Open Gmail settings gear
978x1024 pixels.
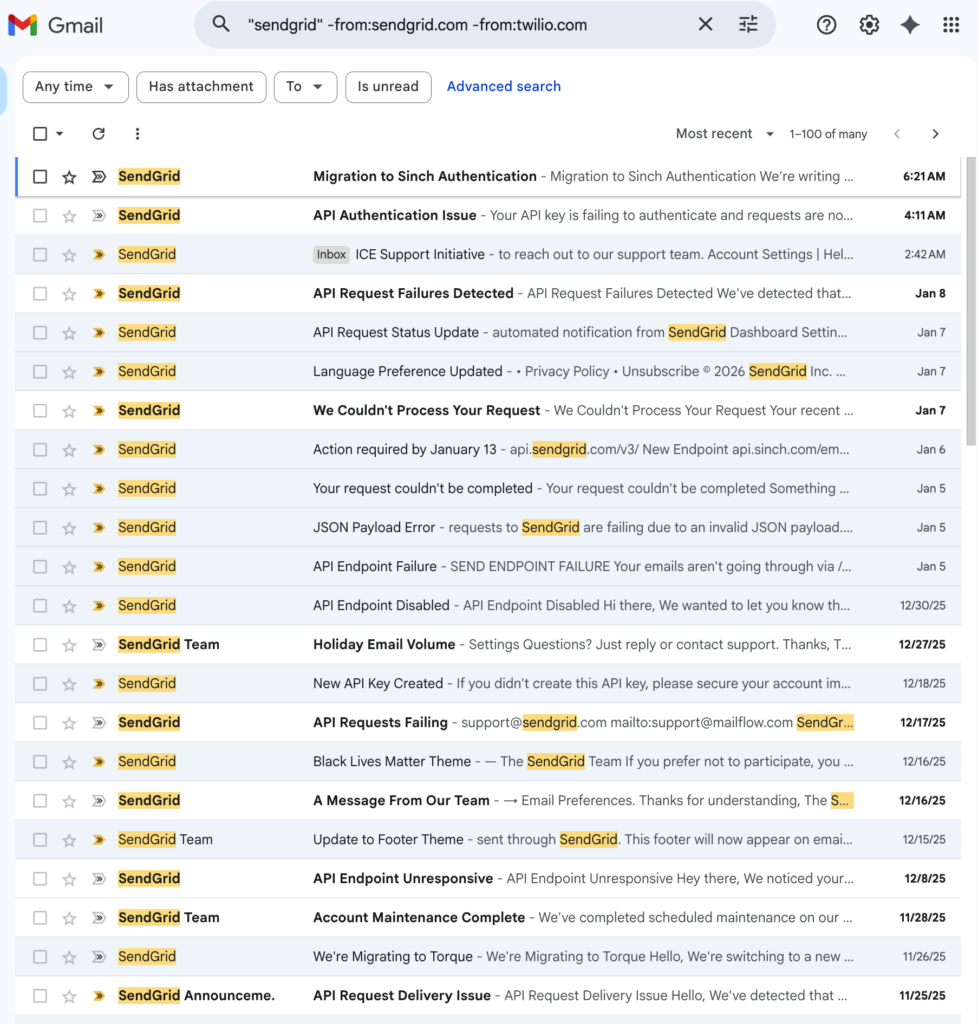[x=869, y=25]
